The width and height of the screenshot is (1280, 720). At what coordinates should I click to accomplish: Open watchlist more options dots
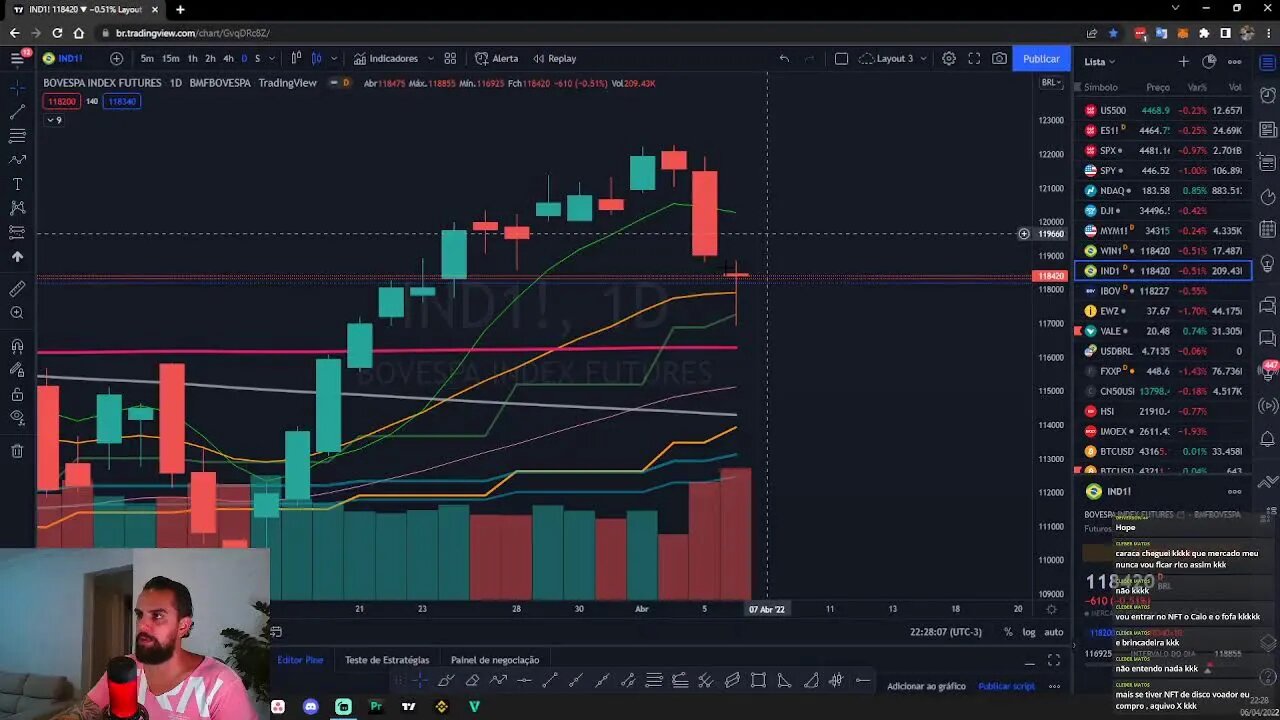tap(1235, 61)
